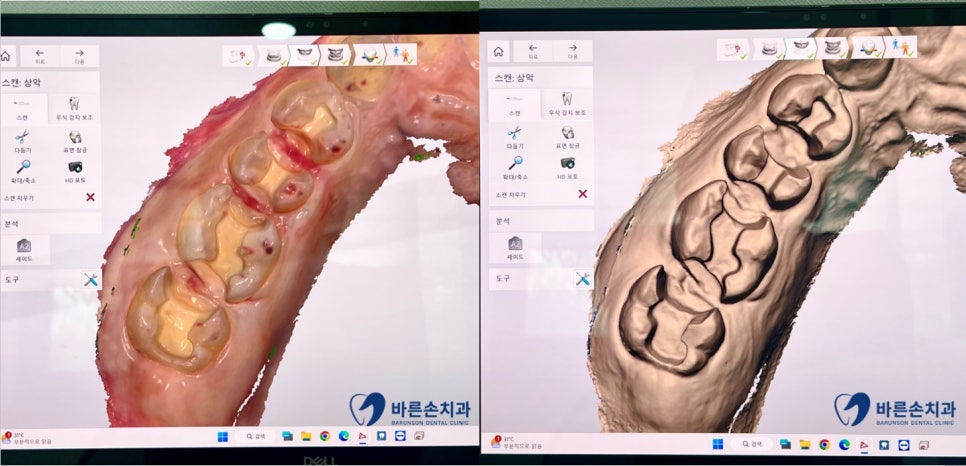
Task: Select the trim scissors tool on left screen
Action: (22, 137)
